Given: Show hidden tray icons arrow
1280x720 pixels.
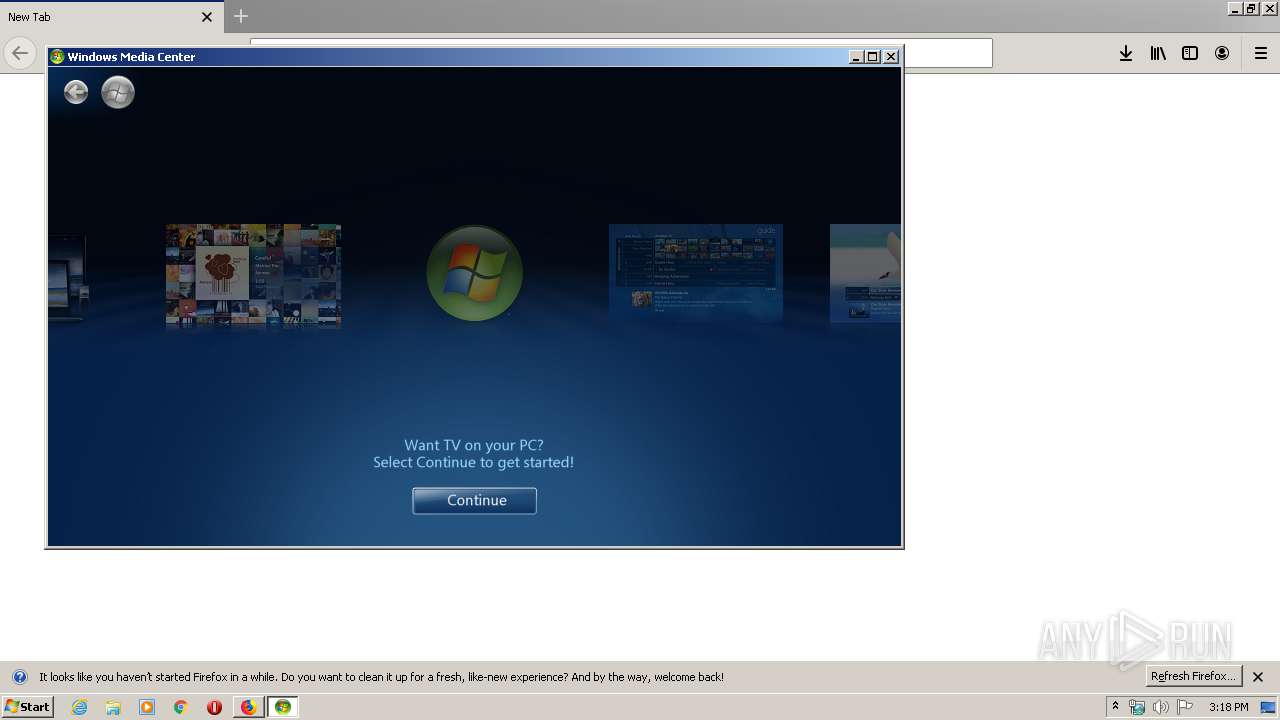Looking at the screenshot, I should point(1115,707).
